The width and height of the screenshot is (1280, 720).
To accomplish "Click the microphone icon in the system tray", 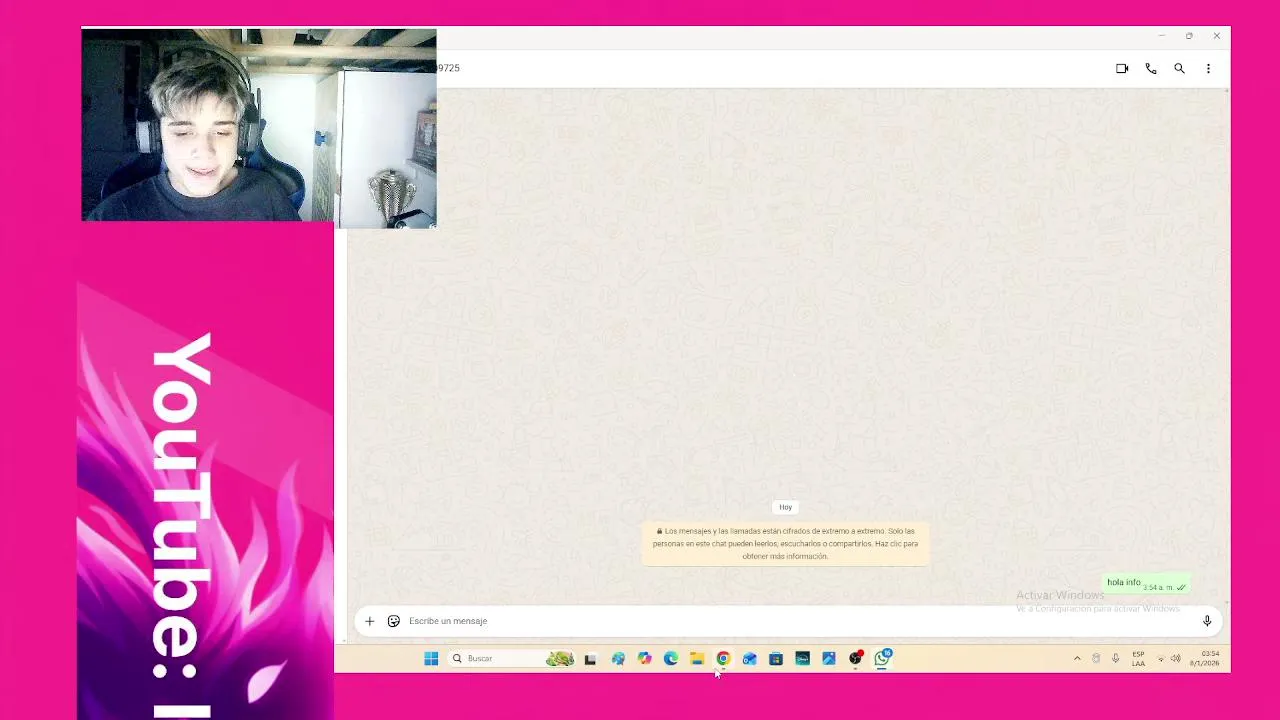I will pyautogui.click(x=1115, y=658).
